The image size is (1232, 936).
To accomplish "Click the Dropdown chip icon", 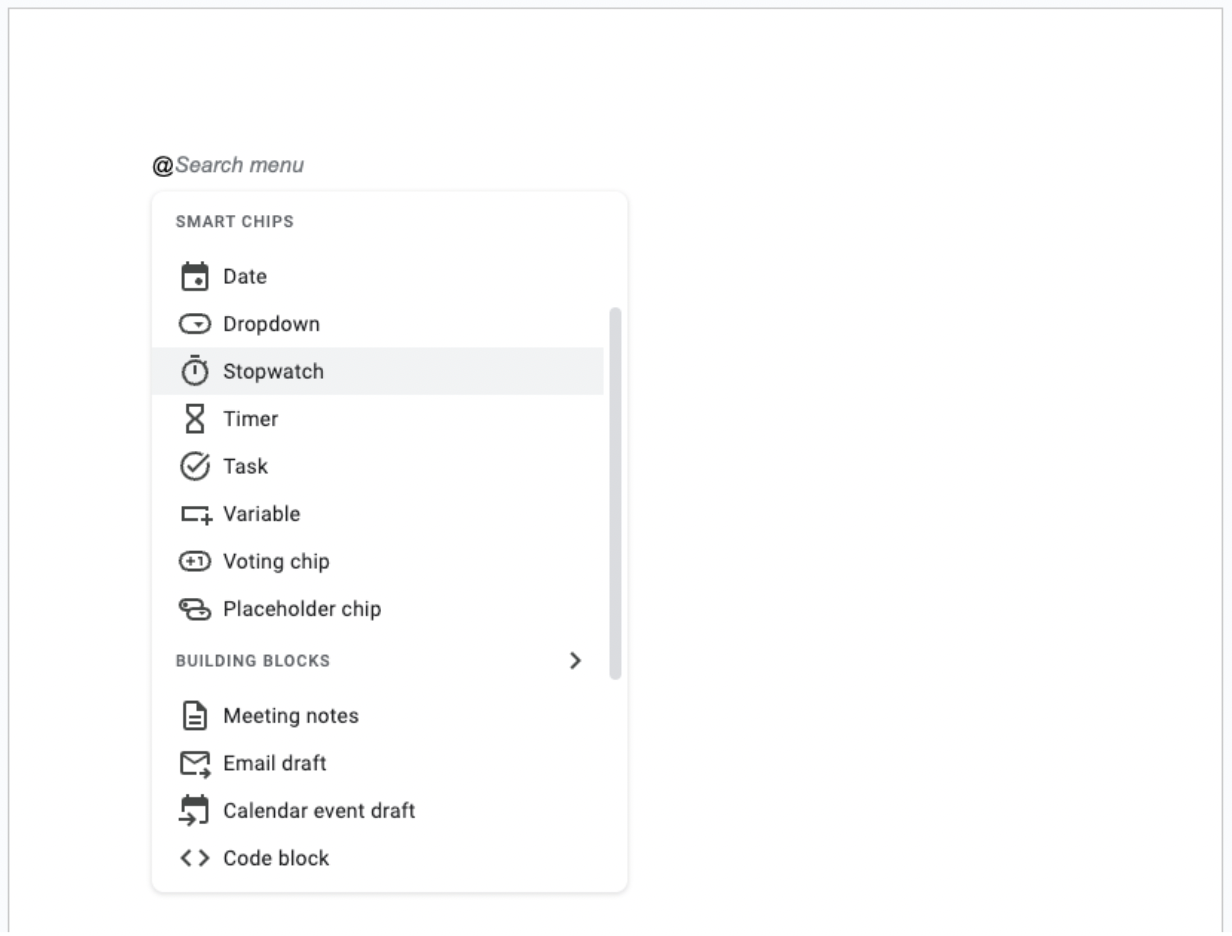I will (195, 324).
